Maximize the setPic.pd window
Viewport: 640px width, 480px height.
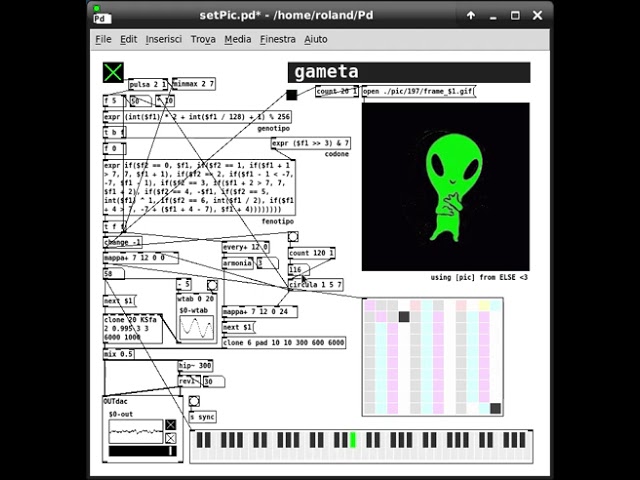515,16
